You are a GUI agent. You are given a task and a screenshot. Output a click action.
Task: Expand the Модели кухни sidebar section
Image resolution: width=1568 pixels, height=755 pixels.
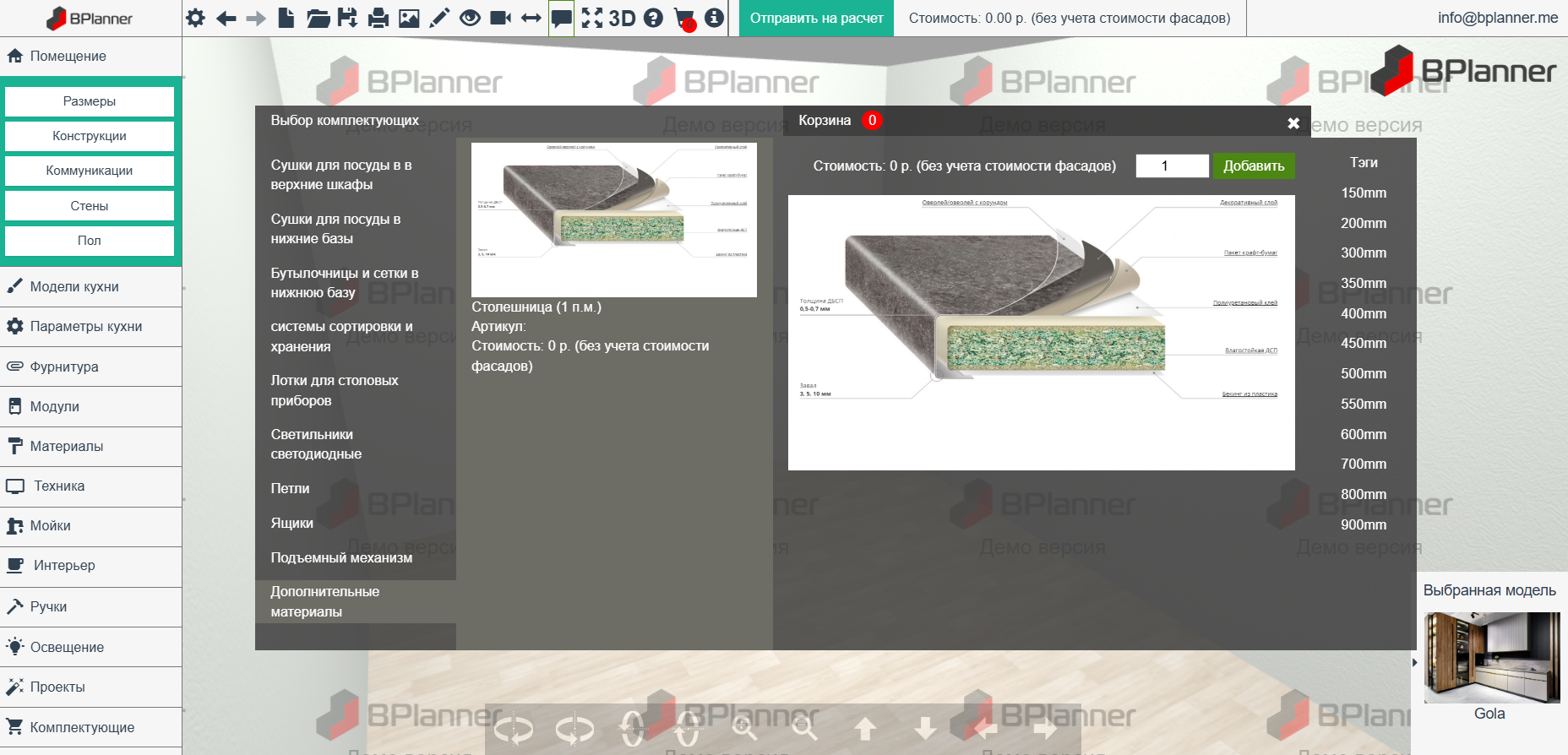(x=90, y=286)
